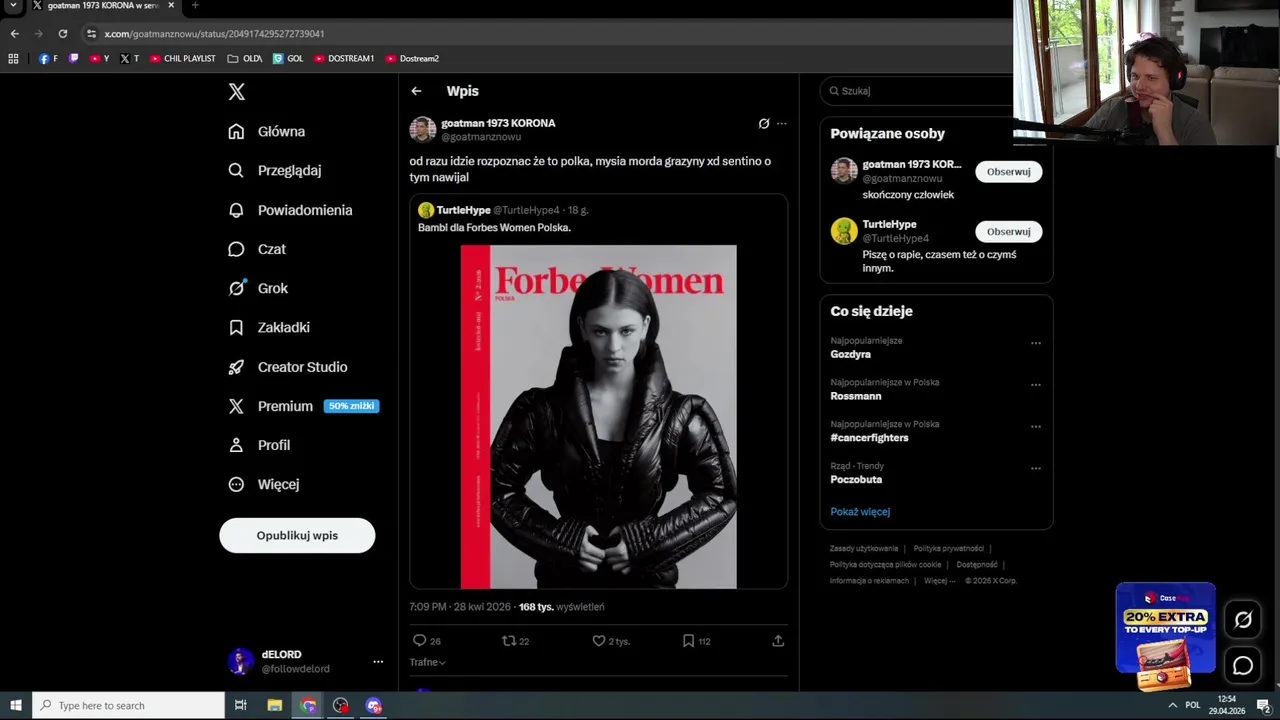
Task: Open Główna home page
Action: point(267,131)
